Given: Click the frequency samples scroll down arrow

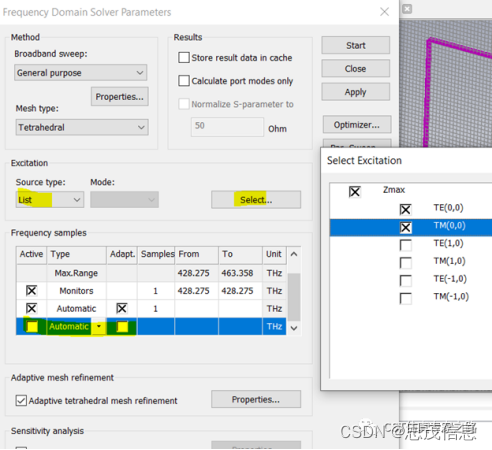Looking at the screenshot, I should (294, 328).
